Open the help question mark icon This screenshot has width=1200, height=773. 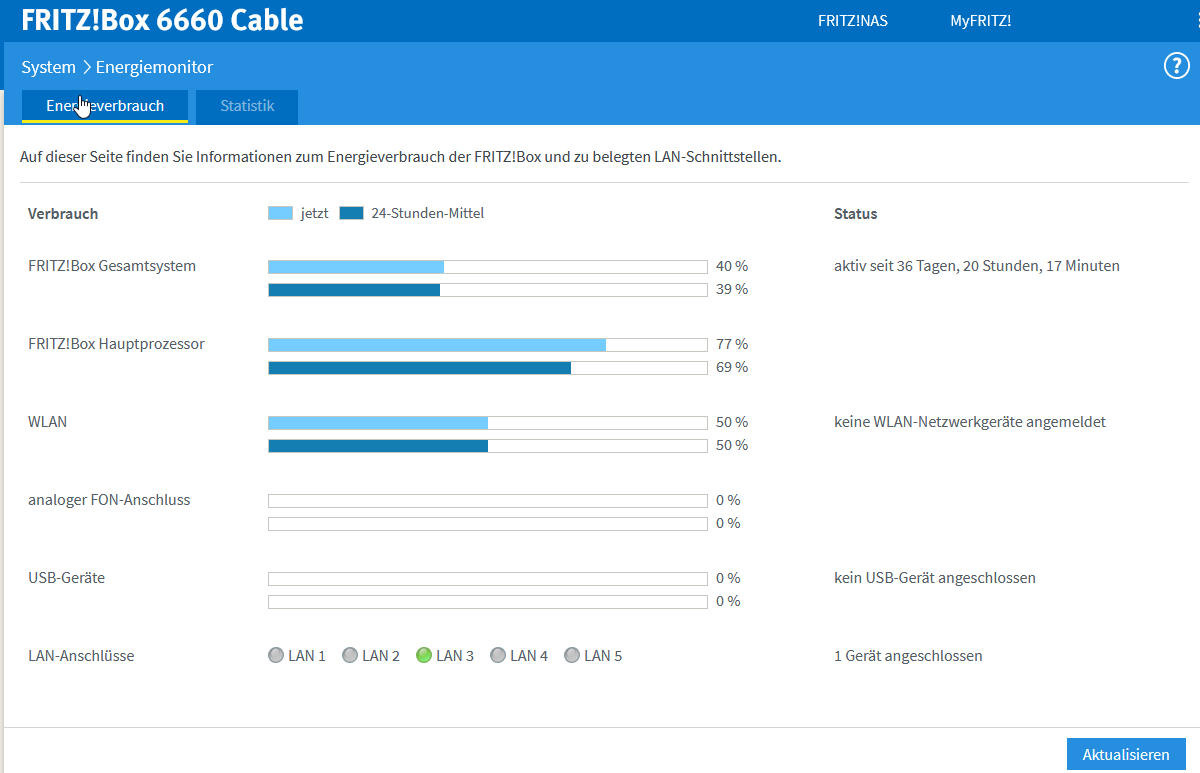1176,66
